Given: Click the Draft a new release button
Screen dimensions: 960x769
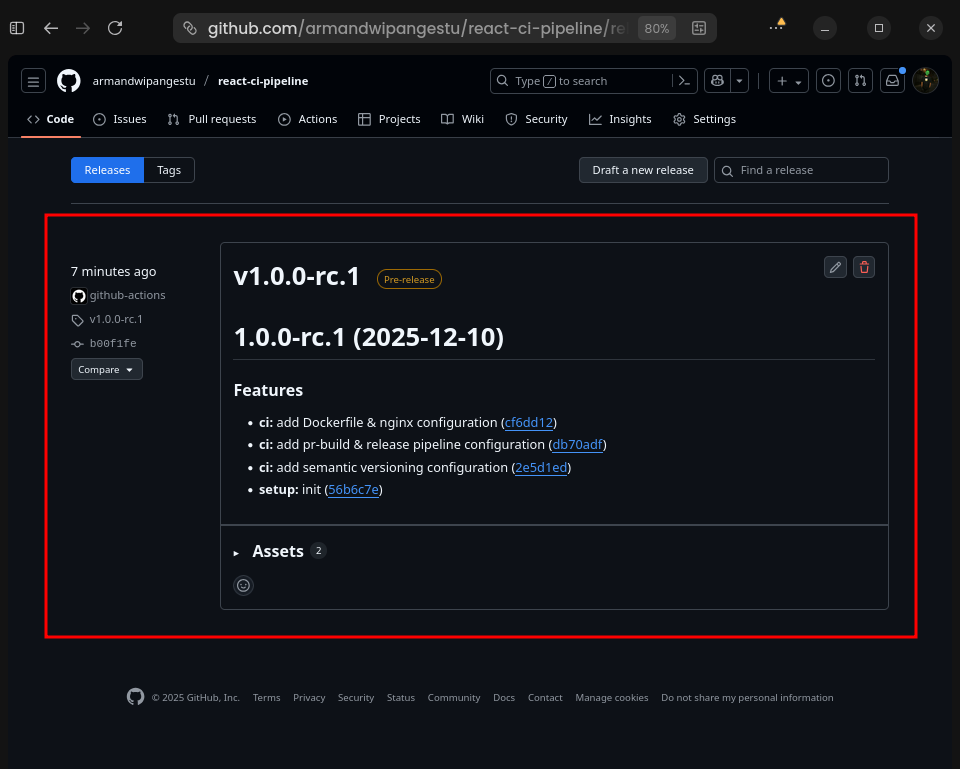Looking at the screenshot, I should [x=643, y=170].
